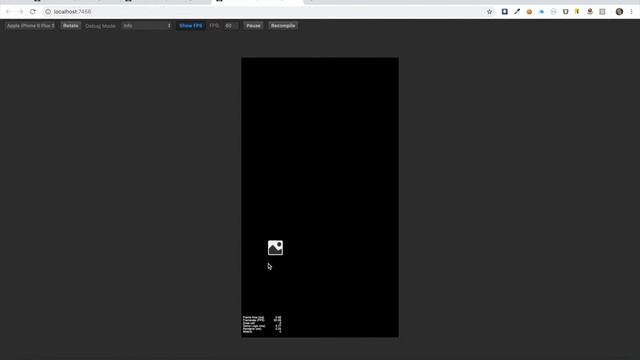This screenshot has width=640, height=360.
Task: Click the shield extension icon
Action: pos(565,12)
